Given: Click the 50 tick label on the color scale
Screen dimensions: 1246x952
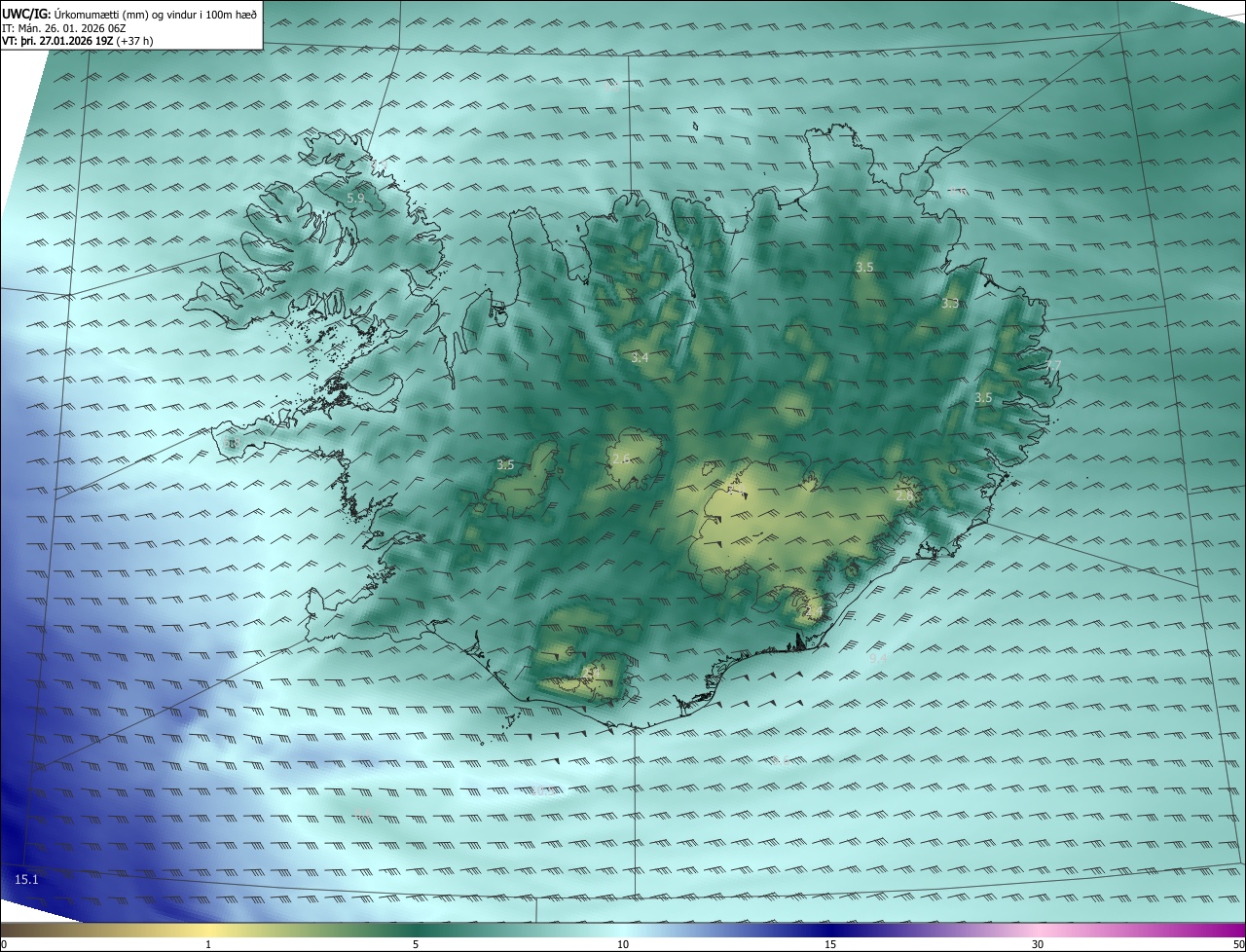Looking at the screenshot, I should 1238,944.
